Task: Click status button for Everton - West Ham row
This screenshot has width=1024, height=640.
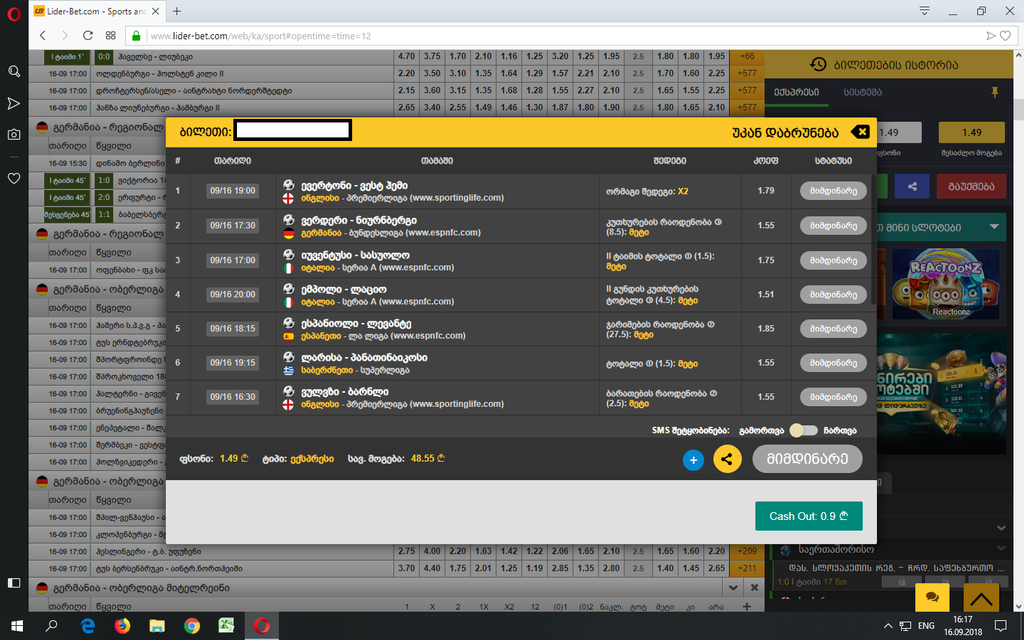Action: pyautogui.click(x=833, y=191)
